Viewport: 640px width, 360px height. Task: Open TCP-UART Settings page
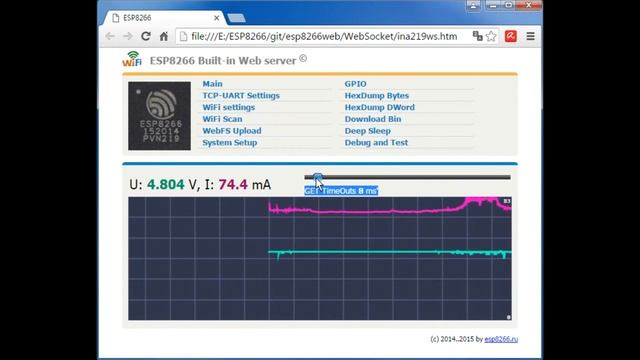point(241,96)
